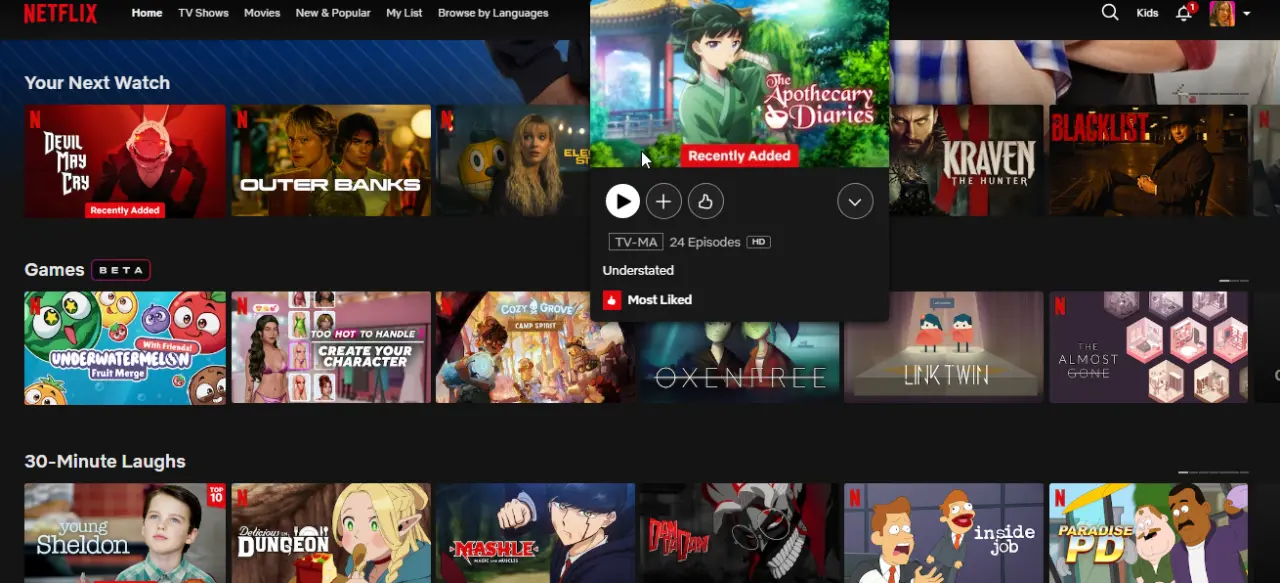Open Too Hot to Handle game
Image resolution: width=1280 pixels, height=583 pixels.
coord(331,347)
